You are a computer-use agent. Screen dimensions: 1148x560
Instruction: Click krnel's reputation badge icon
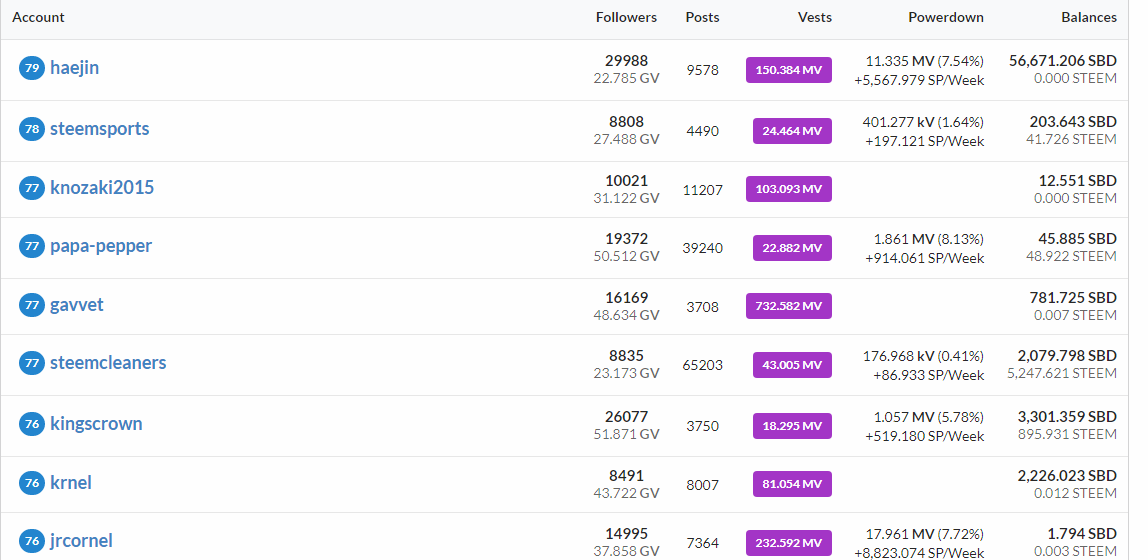pyautogui.click(x=31, y=483)
